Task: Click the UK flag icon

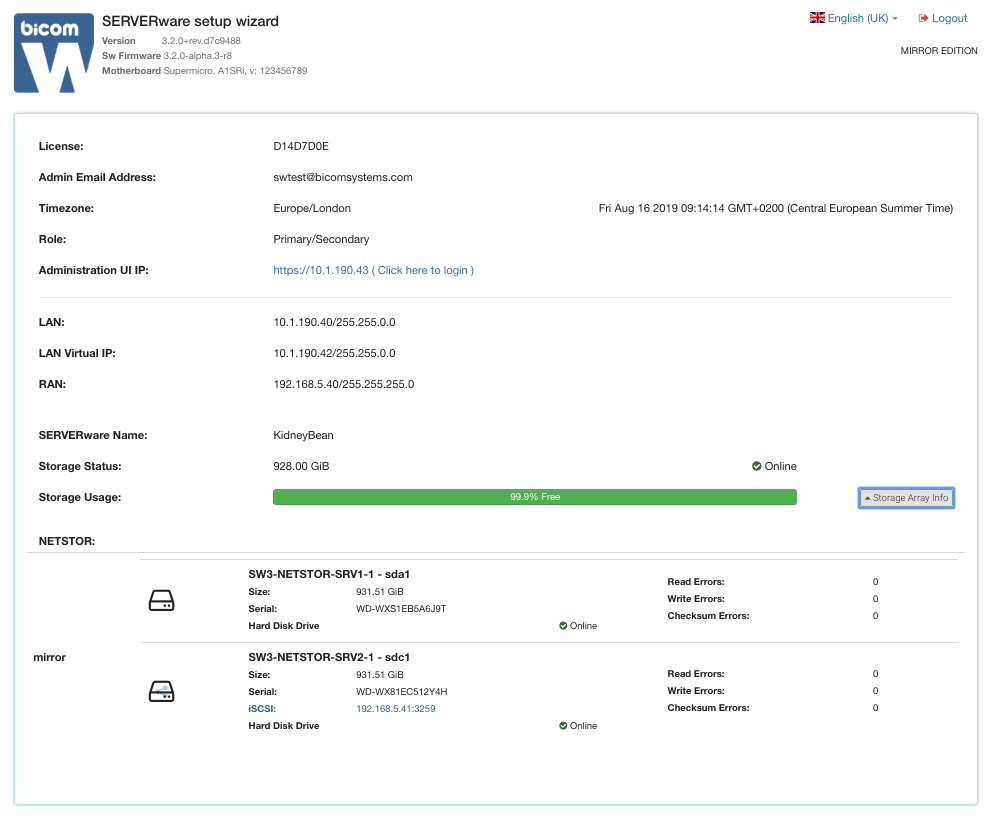Action: point(817,18)
